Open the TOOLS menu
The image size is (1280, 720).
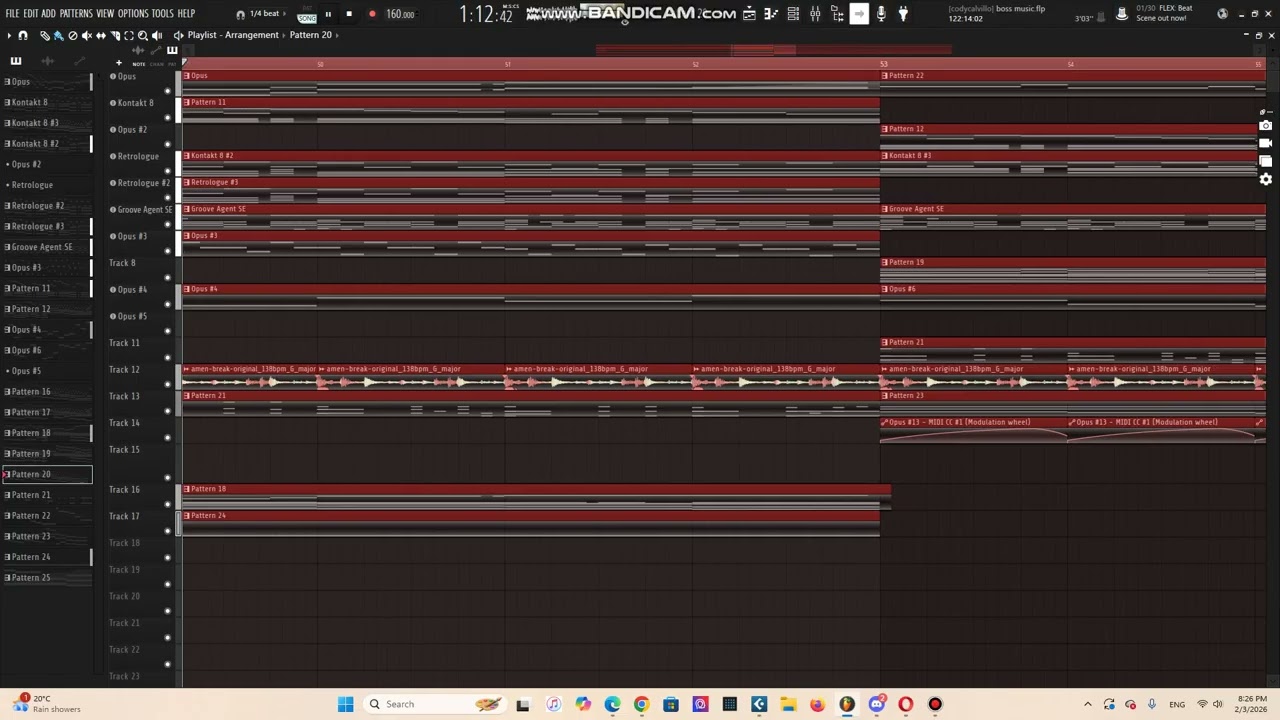[162, 14]
